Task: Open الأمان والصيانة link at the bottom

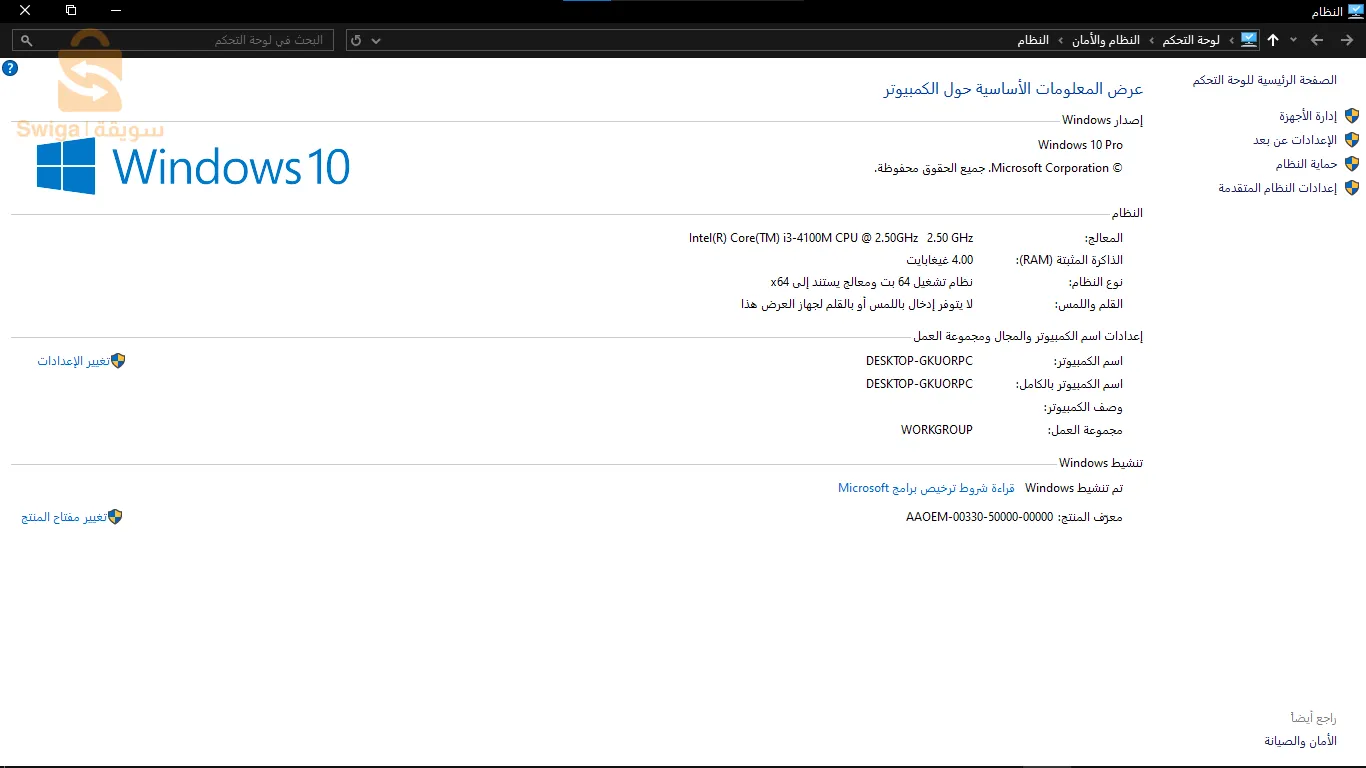Action: coord(1300,741)
